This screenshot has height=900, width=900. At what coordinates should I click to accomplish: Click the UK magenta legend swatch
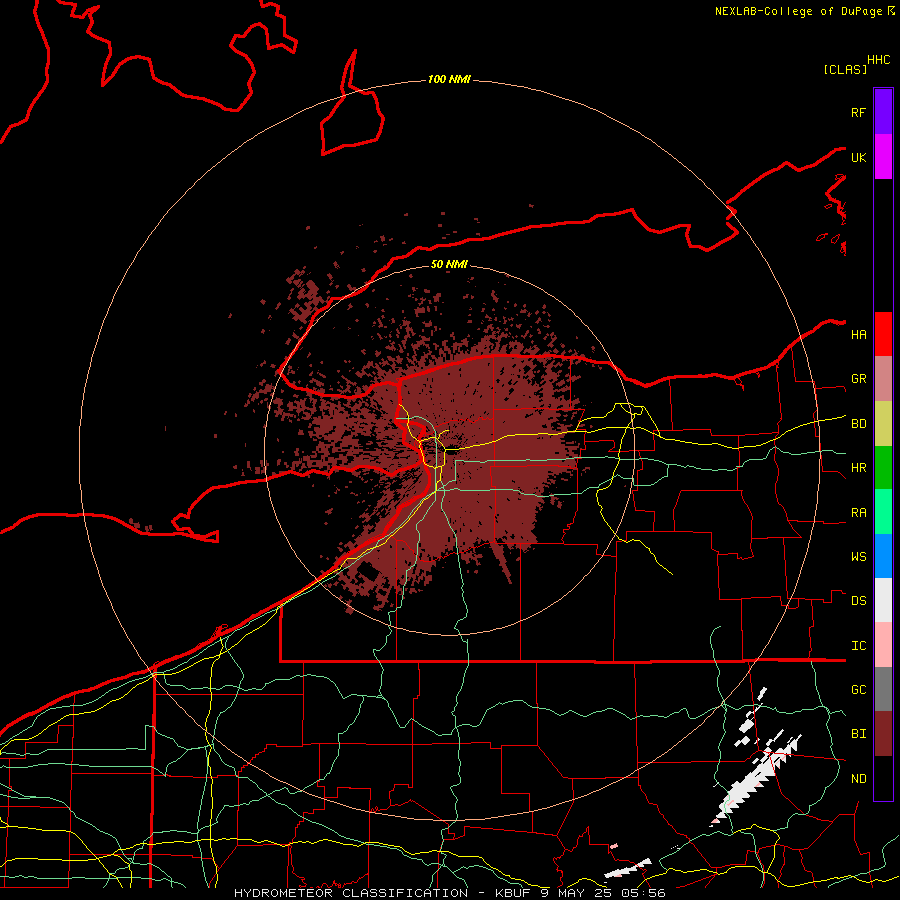tap(883, 157)
